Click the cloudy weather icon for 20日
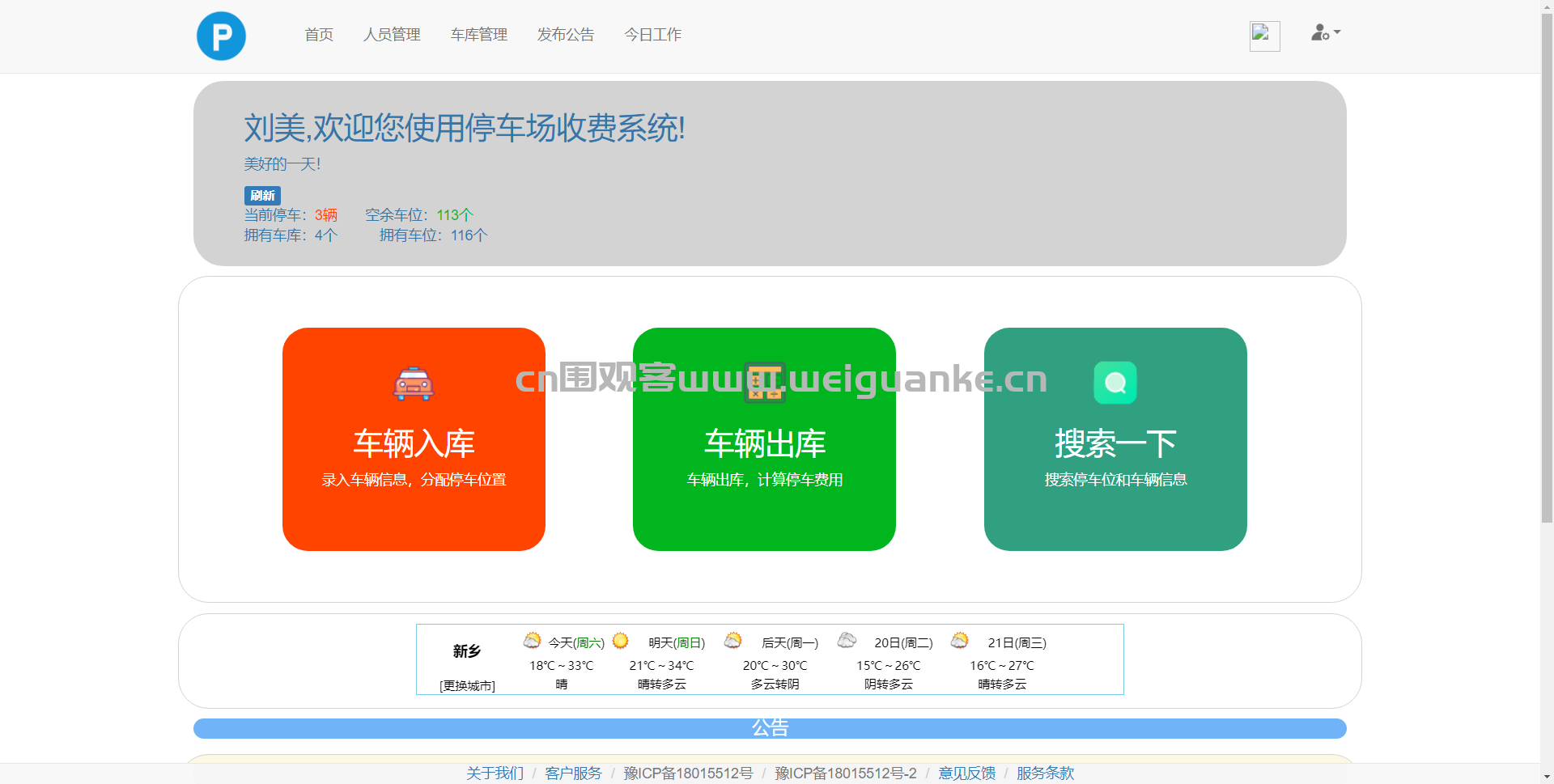 pyautogui.click(x=847, y=641)
